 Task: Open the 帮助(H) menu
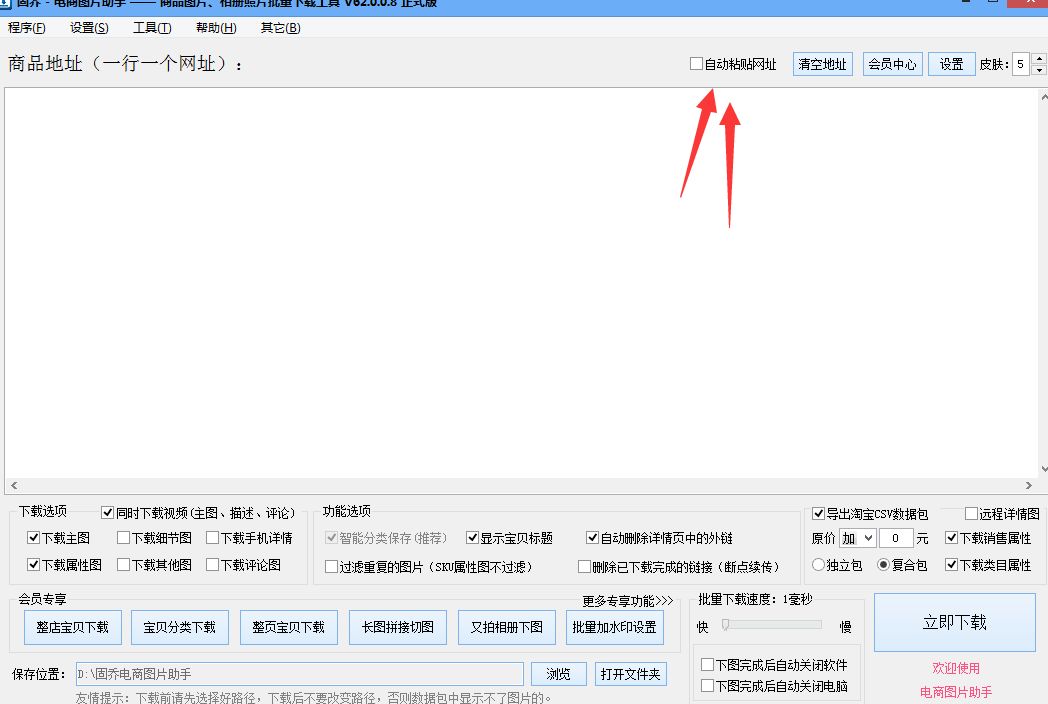(216, 27)
